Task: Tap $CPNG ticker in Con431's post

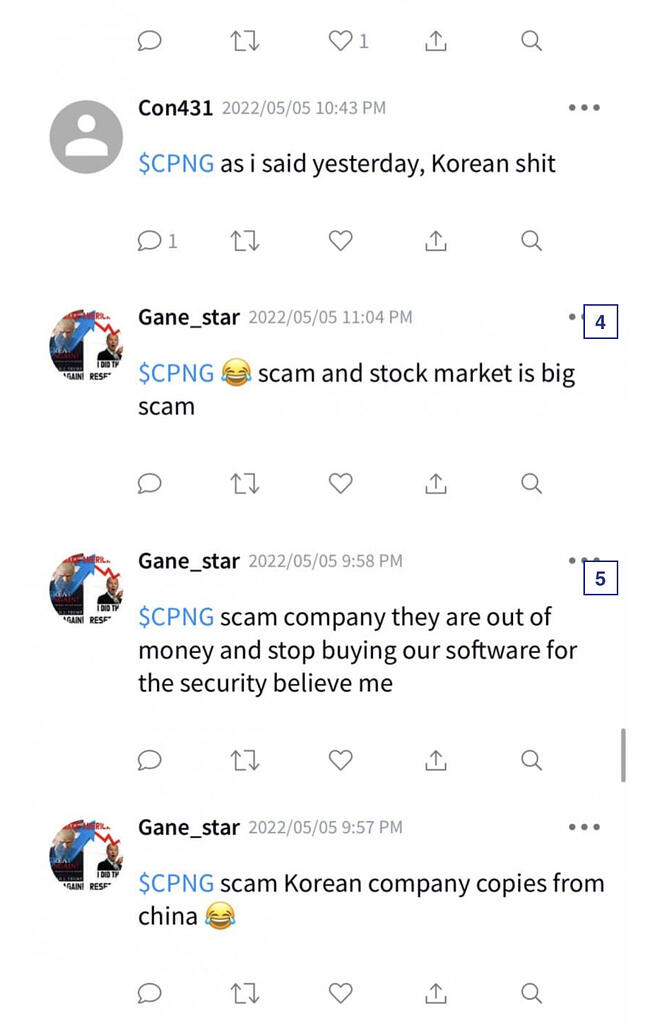Action: point(176,164)
